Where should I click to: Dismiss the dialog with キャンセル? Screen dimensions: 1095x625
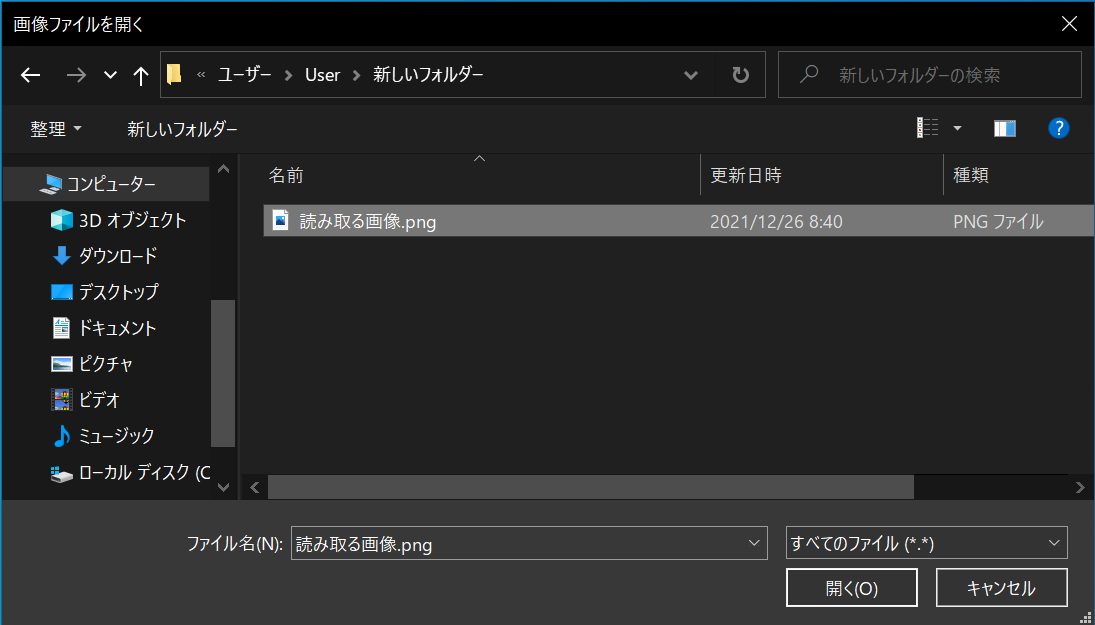click(1001, 587)
